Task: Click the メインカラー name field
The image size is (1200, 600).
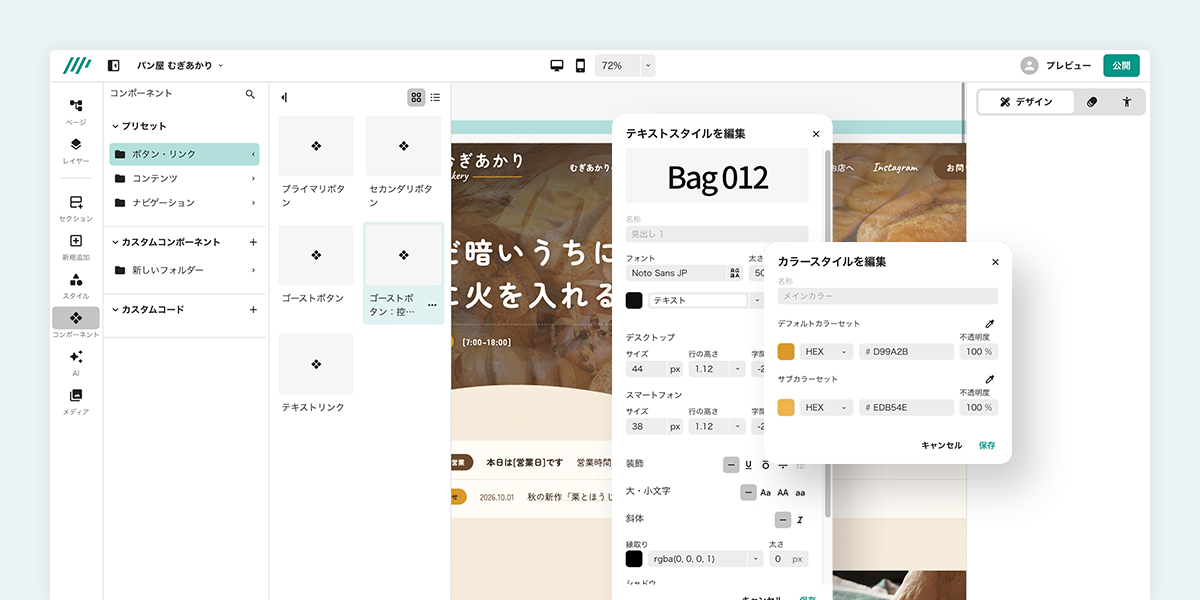Action: click(888, 296)
